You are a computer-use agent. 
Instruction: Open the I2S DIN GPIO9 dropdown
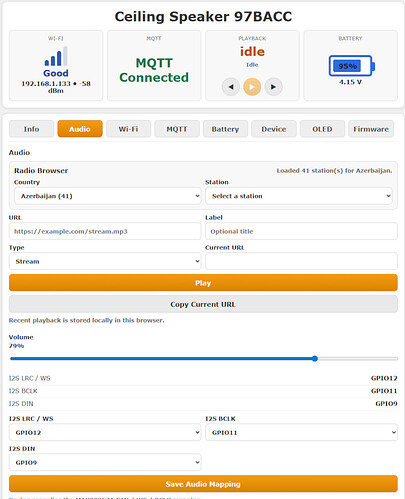105,462
